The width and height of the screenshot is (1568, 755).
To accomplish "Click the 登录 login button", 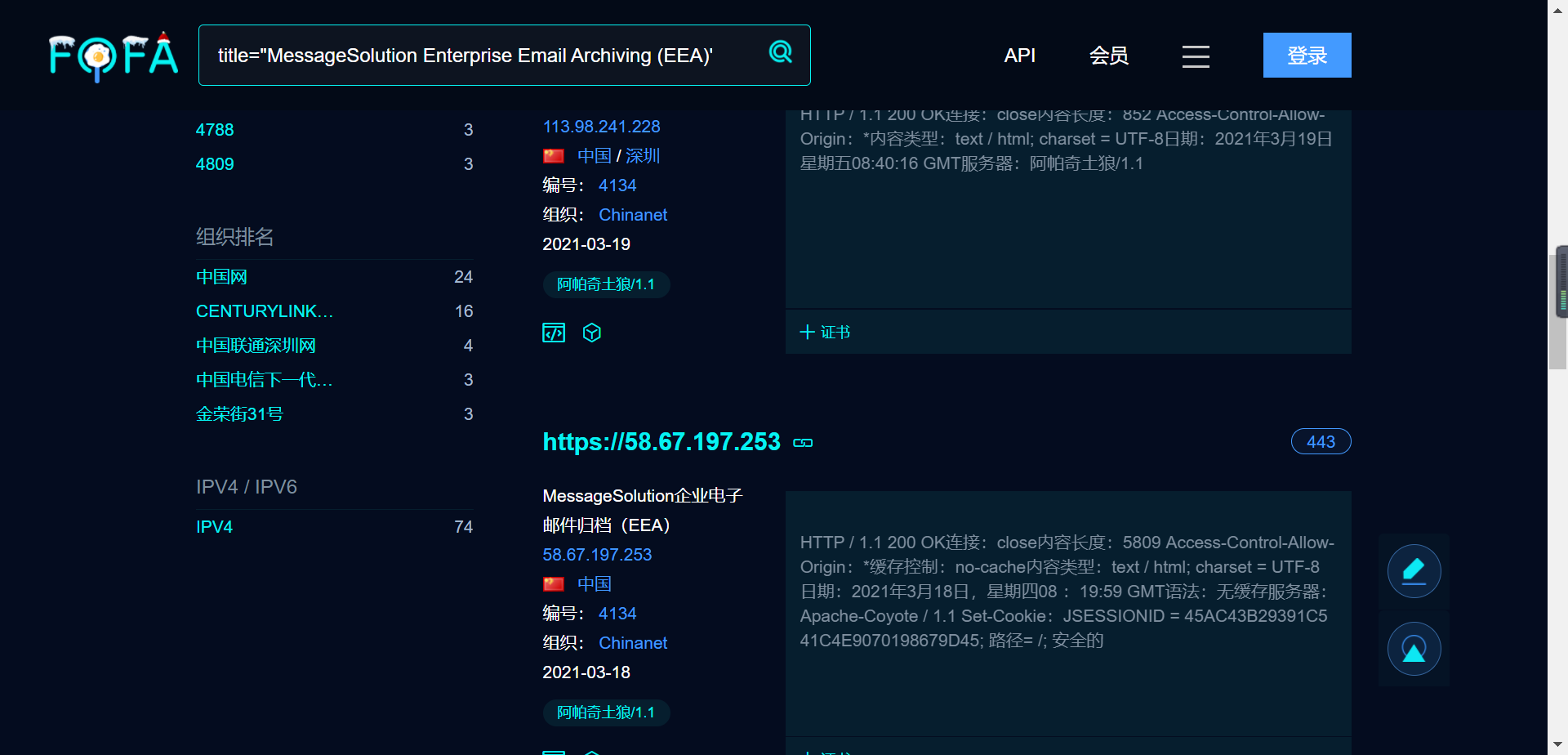I will pos(1307,56).
